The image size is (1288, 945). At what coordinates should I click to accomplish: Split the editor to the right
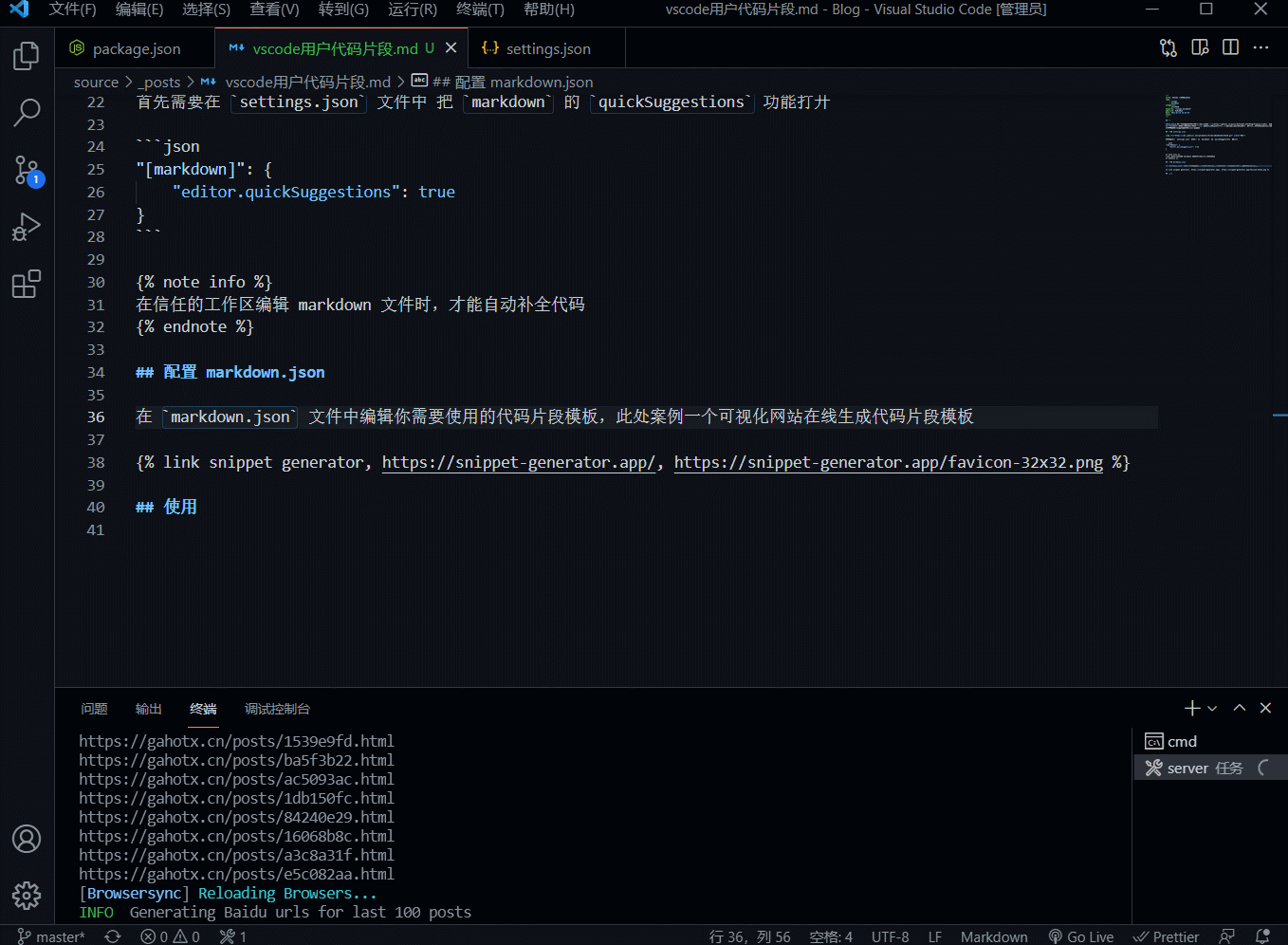point(1231,47)
